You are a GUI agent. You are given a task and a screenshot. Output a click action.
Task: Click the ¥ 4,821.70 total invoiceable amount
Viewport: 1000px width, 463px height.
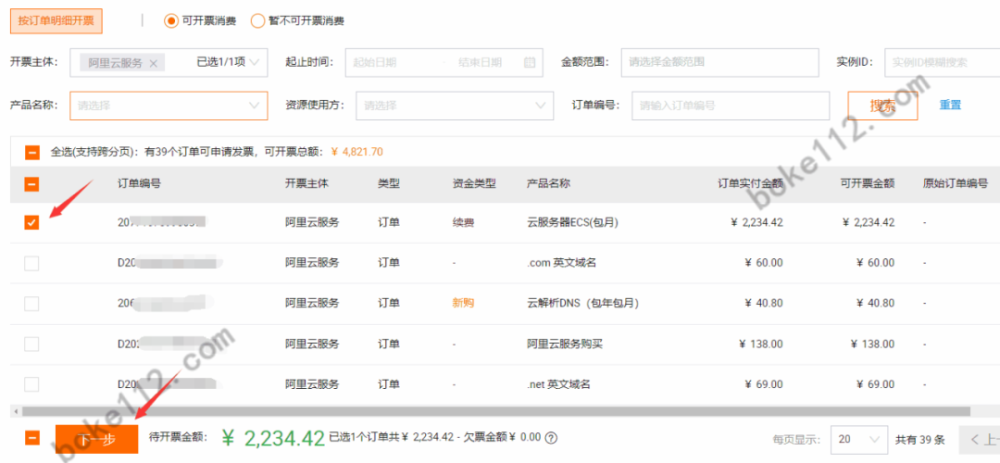point(357,152)
